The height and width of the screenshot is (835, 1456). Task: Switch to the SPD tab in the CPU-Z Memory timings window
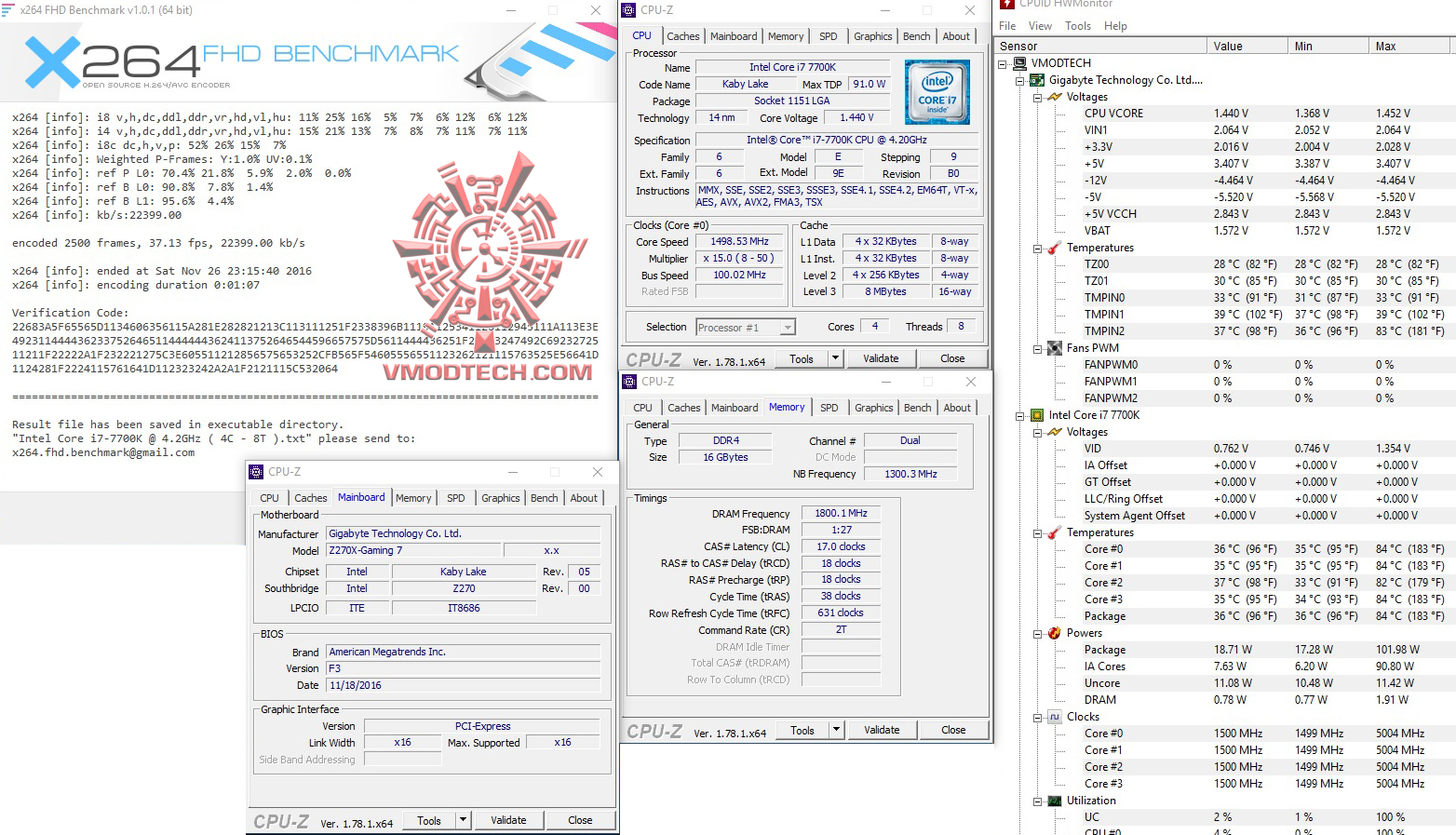[829, 408]
